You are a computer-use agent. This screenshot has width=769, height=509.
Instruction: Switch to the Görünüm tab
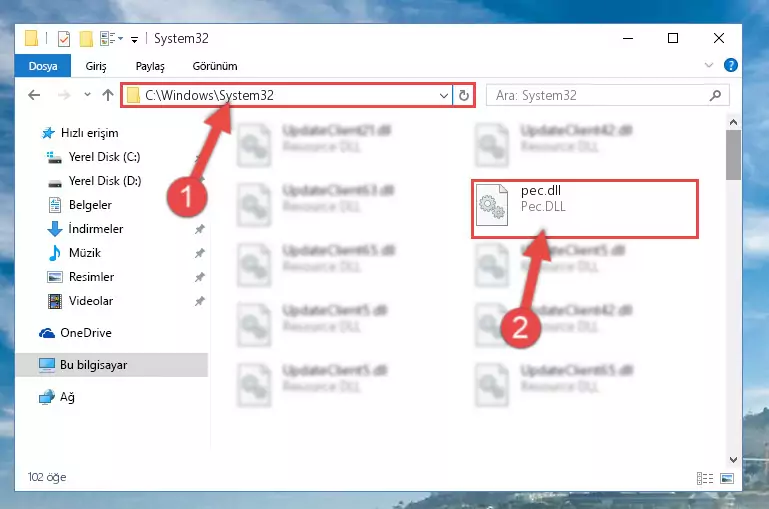(x=215, y=66)
